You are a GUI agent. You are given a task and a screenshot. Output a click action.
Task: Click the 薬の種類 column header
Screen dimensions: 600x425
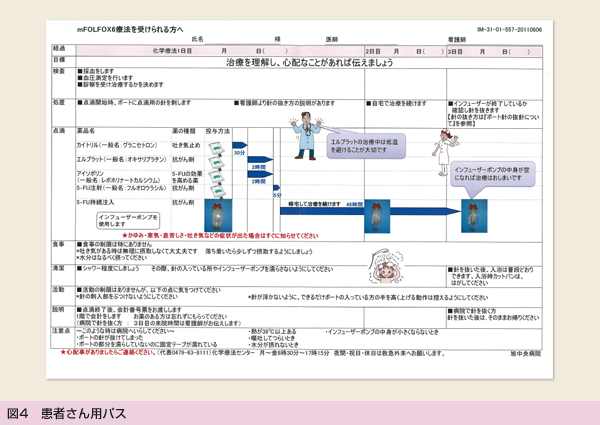coord(184,131)
